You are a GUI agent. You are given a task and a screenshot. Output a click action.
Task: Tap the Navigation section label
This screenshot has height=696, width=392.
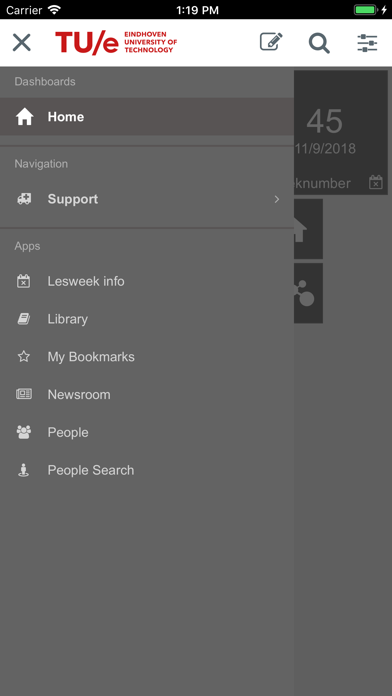pos(41,164)
